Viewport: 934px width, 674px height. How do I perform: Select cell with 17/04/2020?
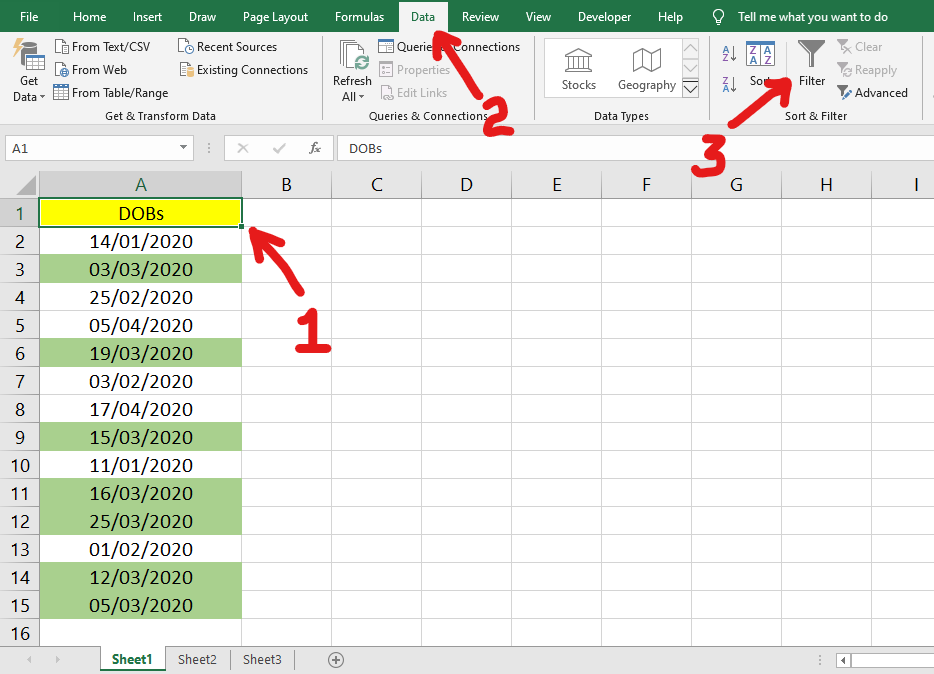[x=141, y=409]
